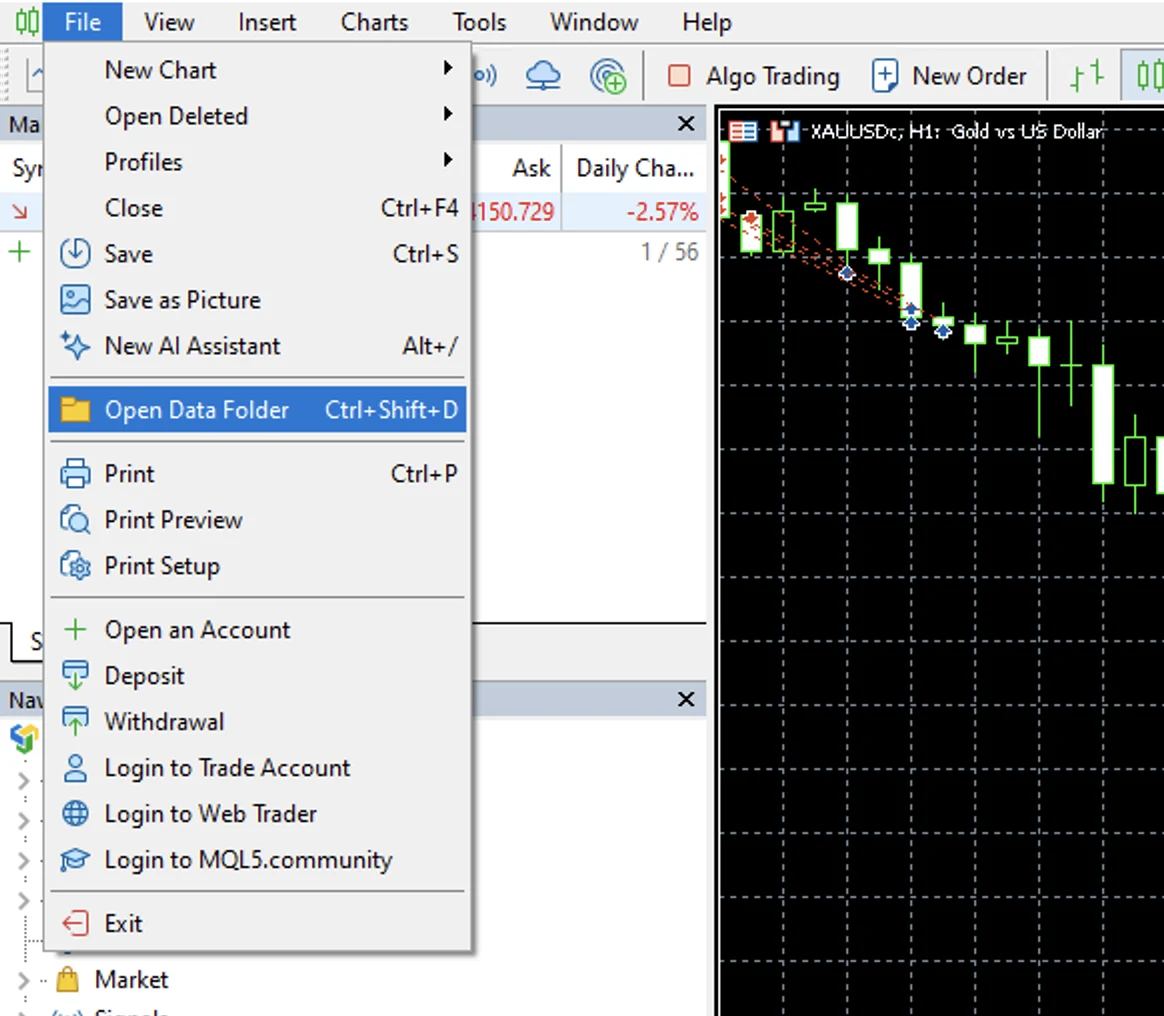The width and height of the screenshot is (1164, 1016).
Task: Click the person icon for Trade Account login
Action: pyautogui.click(x=75, y=767)
